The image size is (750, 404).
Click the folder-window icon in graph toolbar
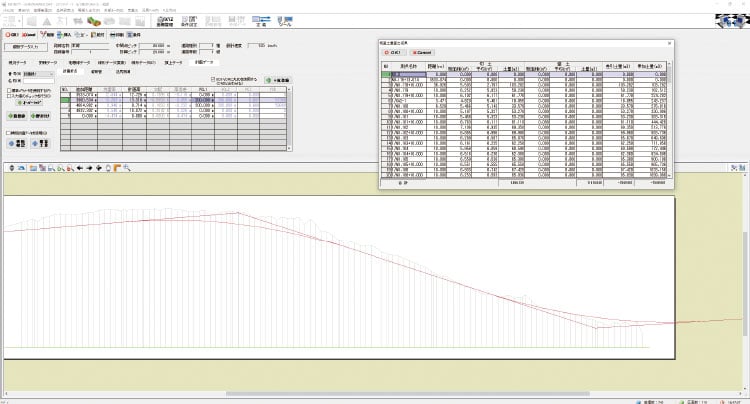click(x=33, y=168)
